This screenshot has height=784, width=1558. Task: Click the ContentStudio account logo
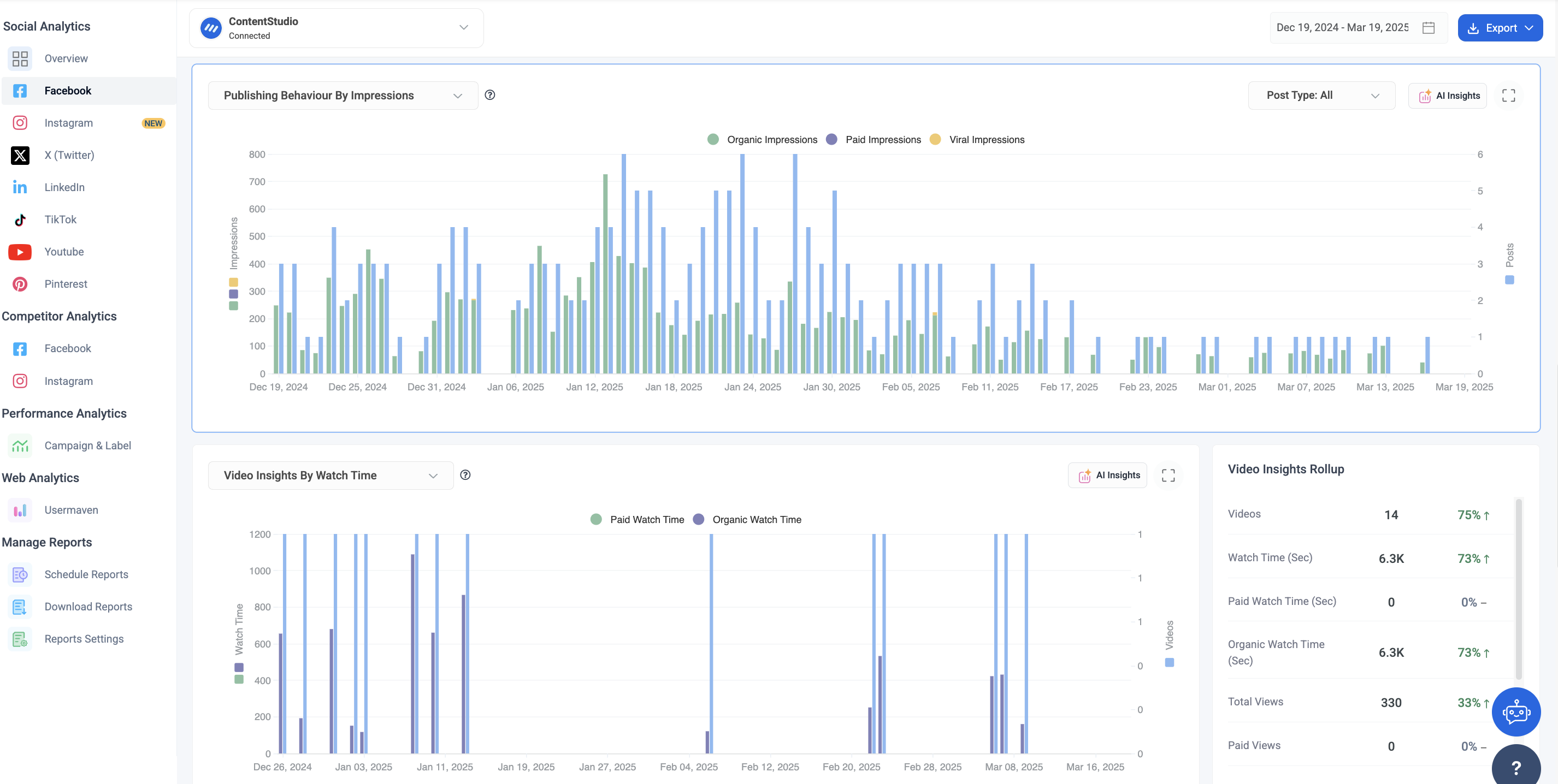(211, 28)
